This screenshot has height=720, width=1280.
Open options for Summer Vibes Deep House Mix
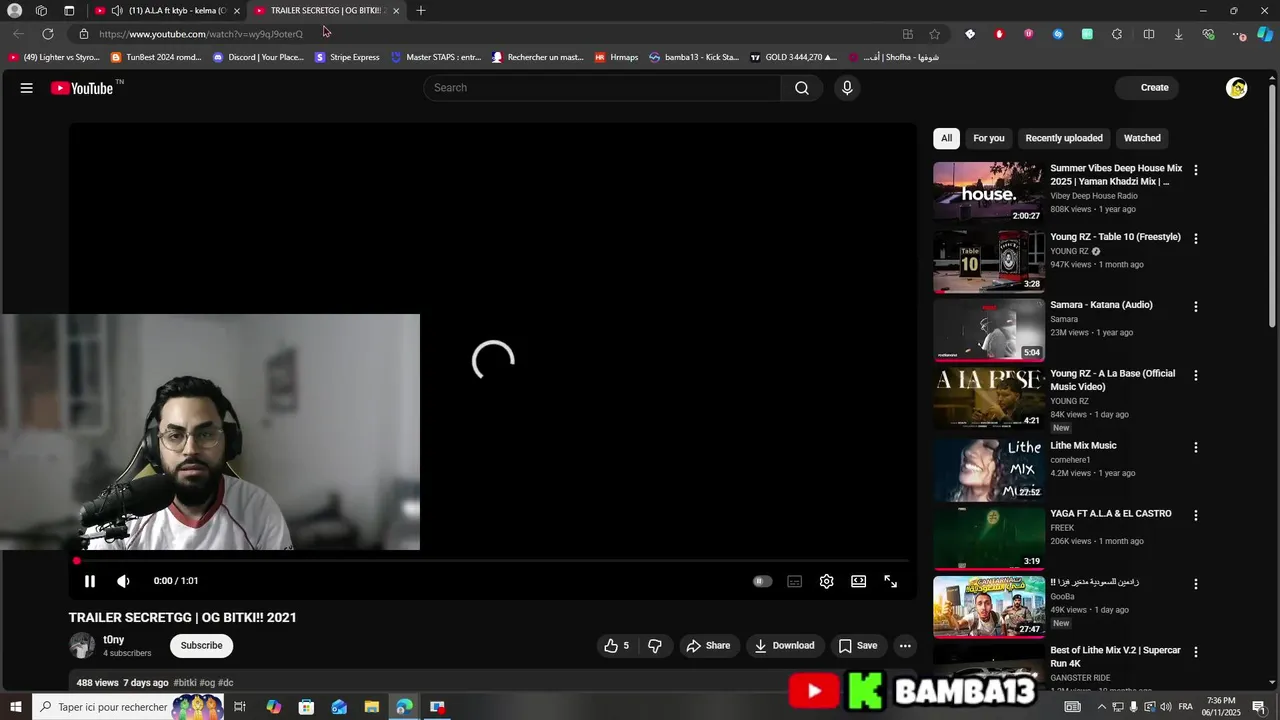tap(1196, 170)
